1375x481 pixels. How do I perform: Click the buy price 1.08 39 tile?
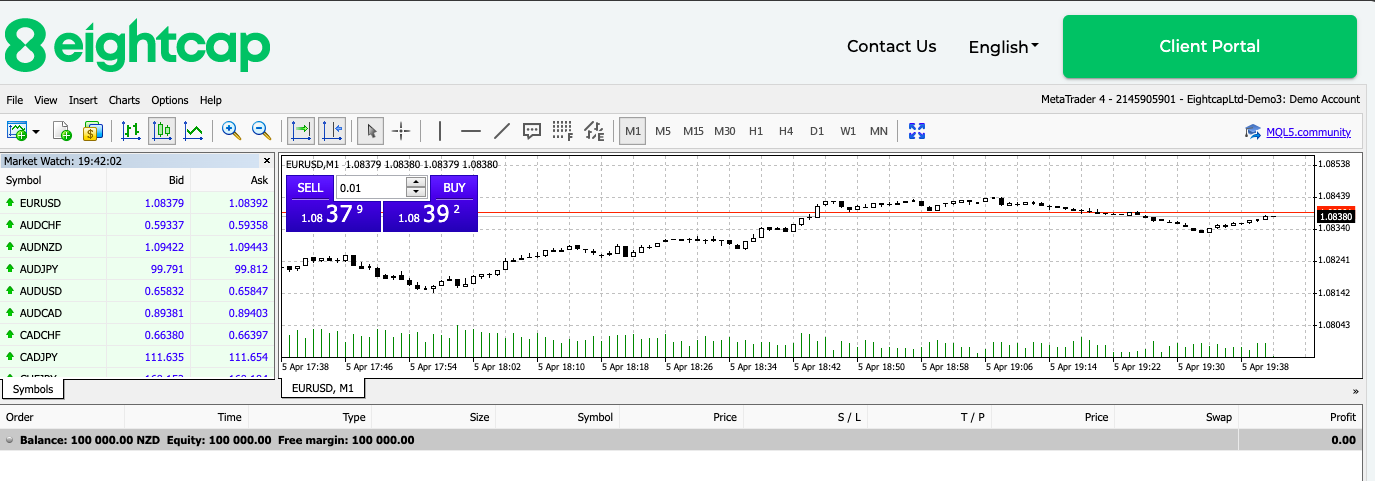(x=430, y=215)
